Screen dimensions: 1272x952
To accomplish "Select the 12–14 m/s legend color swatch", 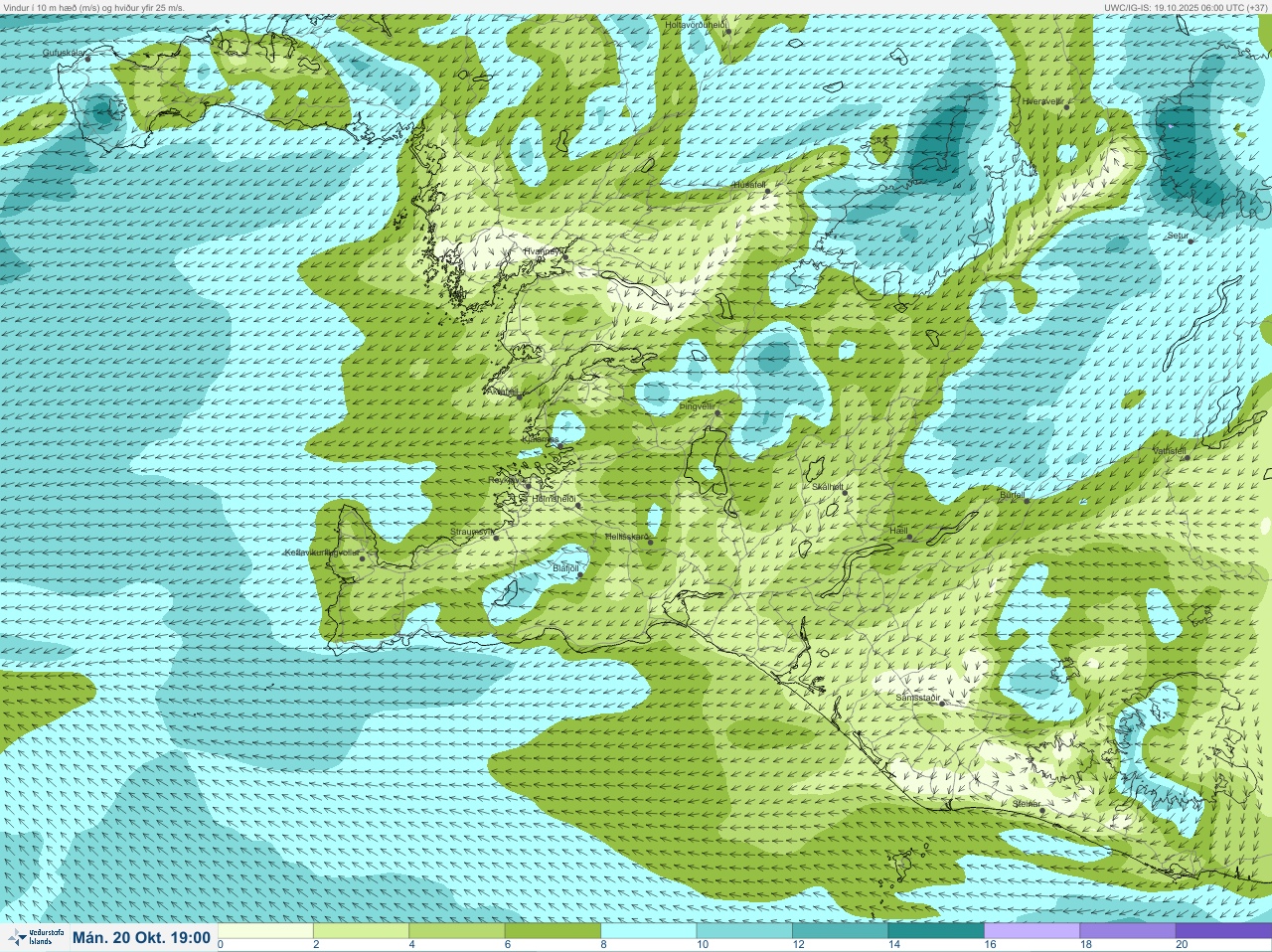I will (x=840, y=931).
